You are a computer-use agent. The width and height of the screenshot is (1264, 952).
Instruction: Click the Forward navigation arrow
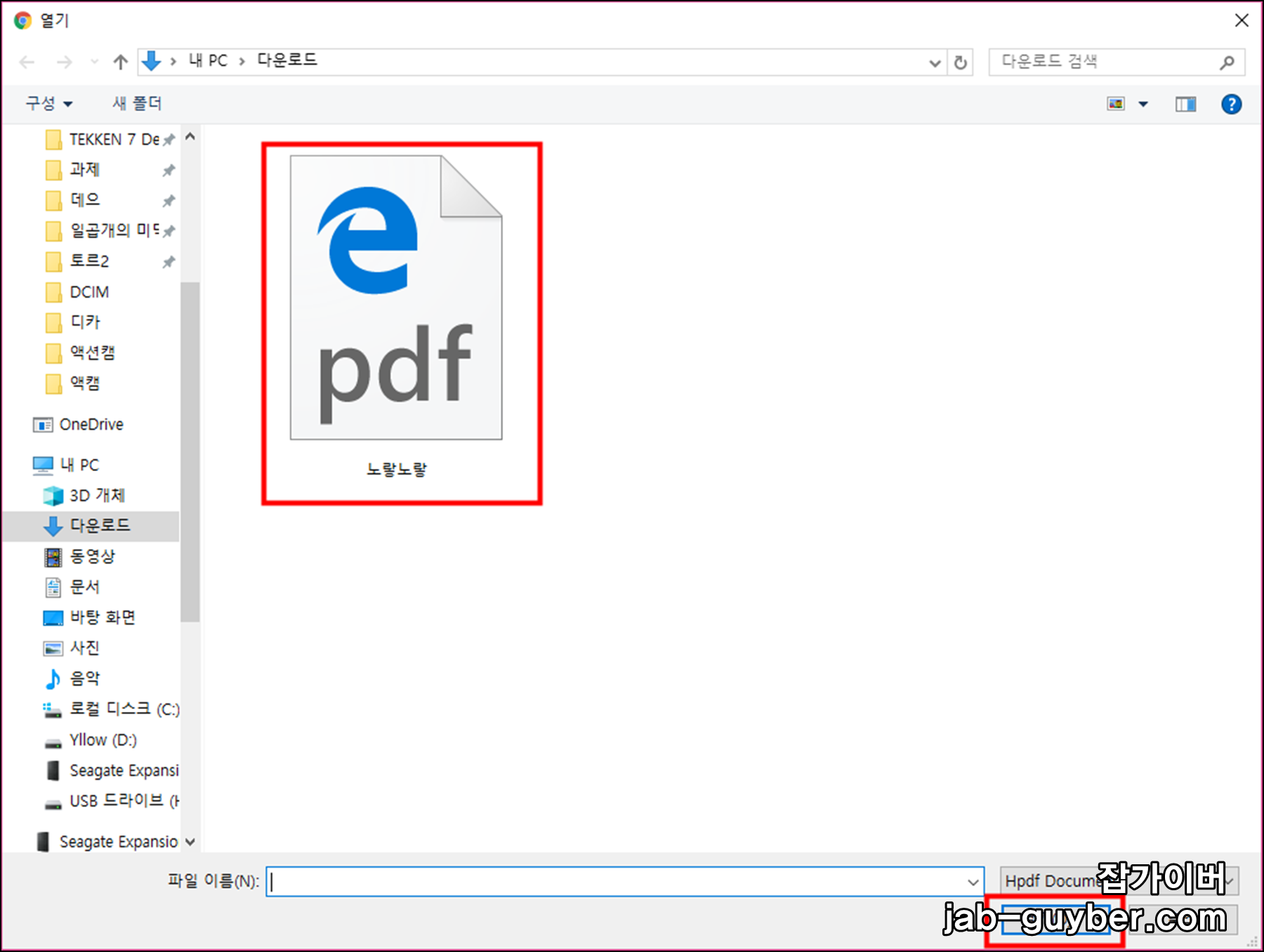[65, 62]
